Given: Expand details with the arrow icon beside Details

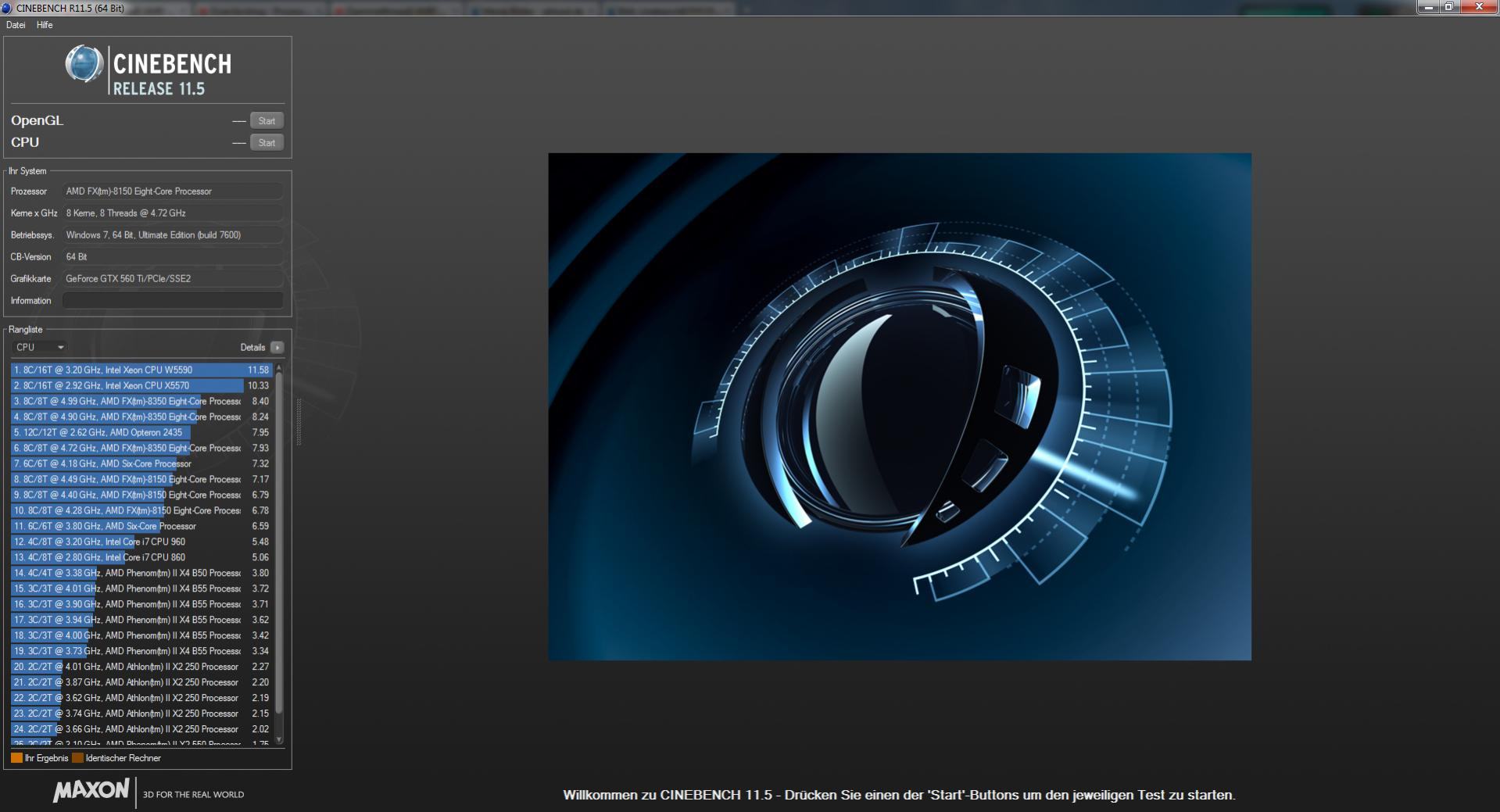Looking at the screenshot, I should point(277,347).
